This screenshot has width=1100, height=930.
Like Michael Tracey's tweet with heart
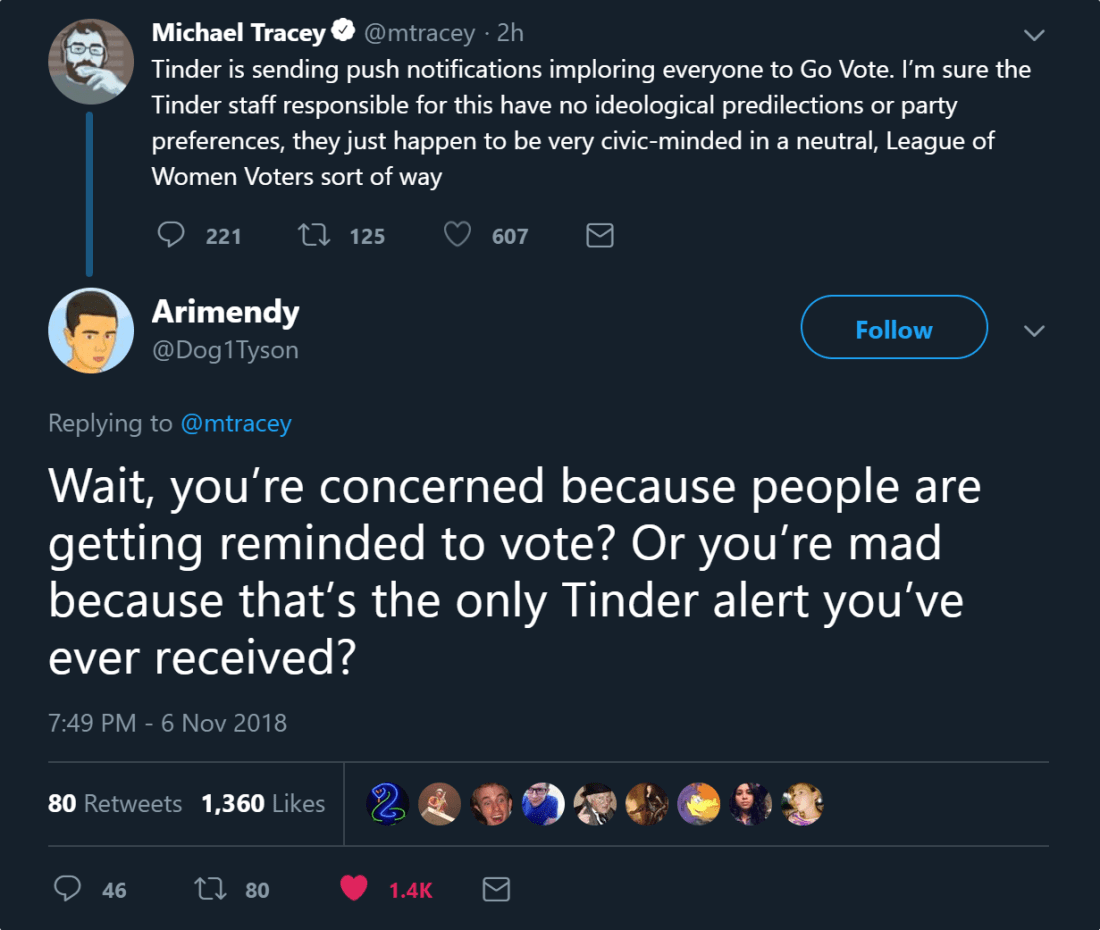tap(457, 235)
